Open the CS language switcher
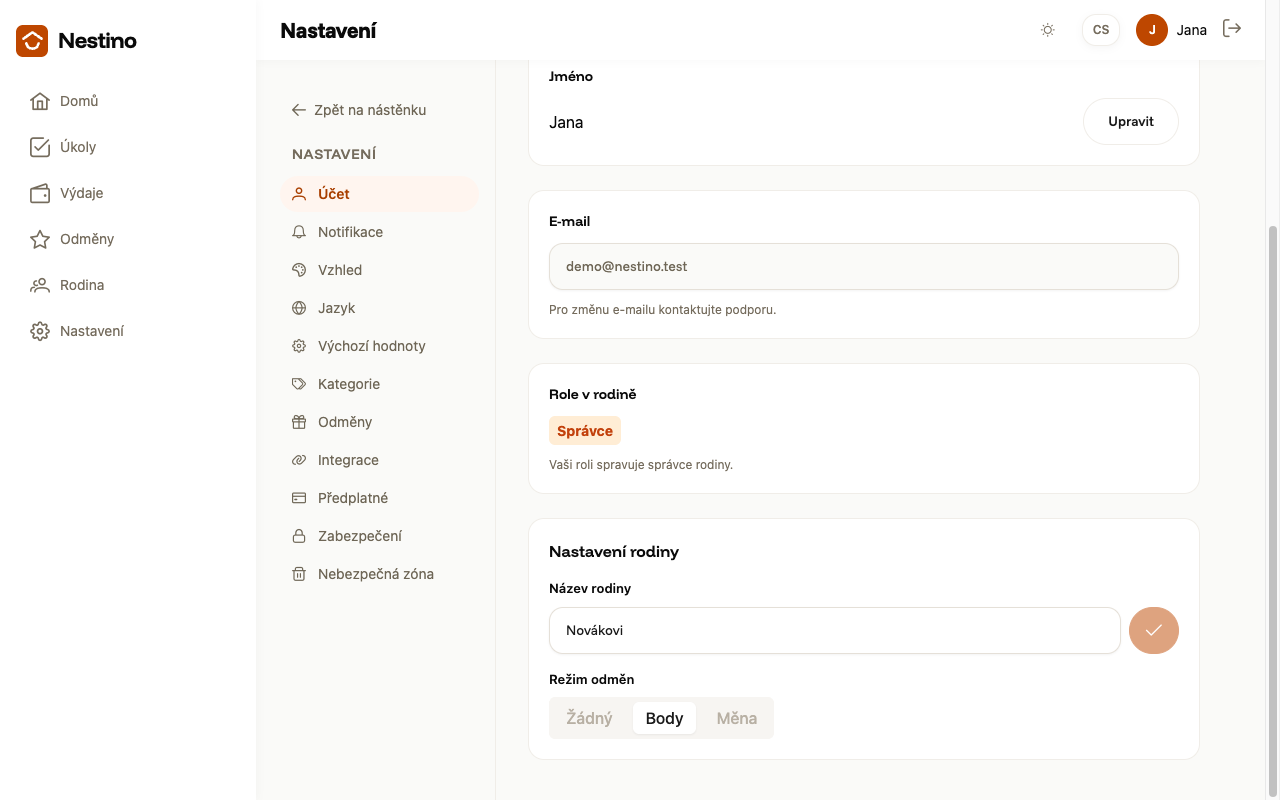The width and height of the screenshot is (1280, 800). (1101, 30)
